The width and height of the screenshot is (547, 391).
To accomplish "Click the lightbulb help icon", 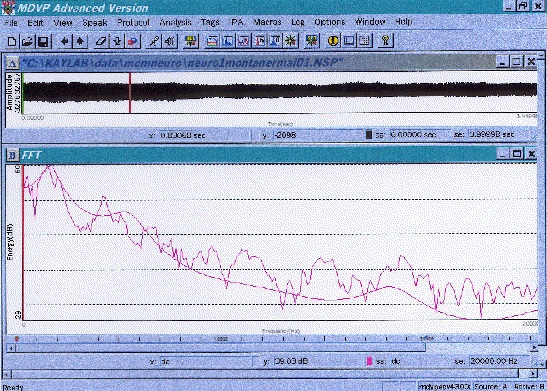I will [x=385, y=41].
